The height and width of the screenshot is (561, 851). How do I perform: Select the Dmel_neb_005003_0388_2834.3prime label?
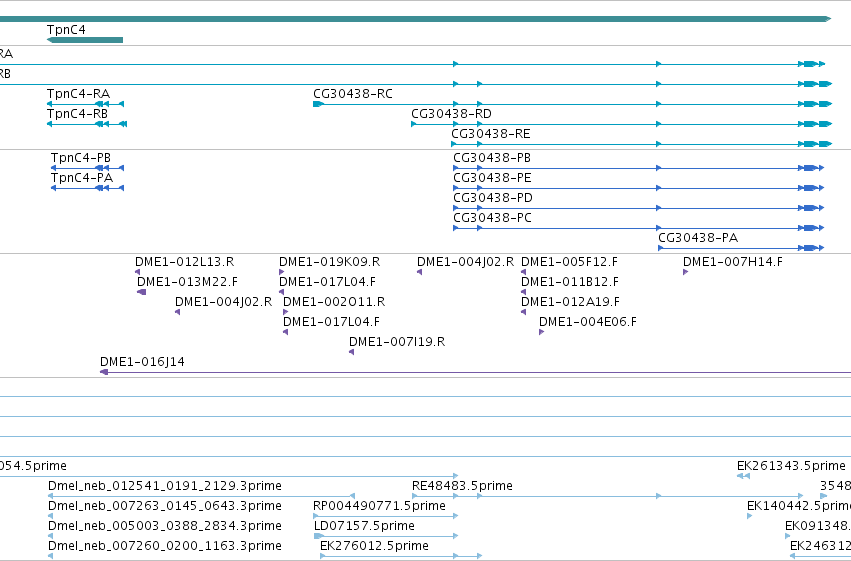165,526
